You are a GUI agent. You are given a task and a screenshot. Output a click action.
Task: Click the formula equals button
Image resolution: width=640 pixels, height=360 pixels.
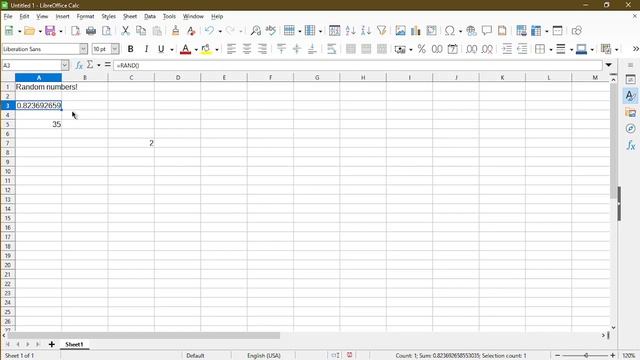(x=108, y=65)
